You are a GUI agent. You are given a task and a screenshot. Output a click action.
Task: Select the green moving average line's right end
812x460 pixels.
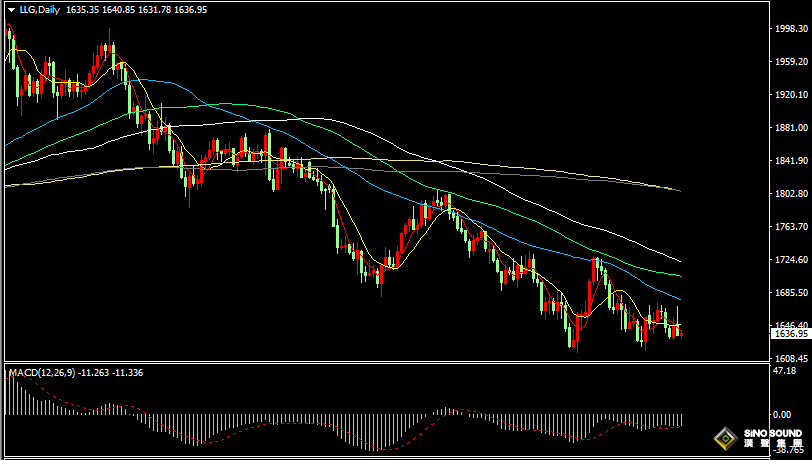[x=679, y=275]
